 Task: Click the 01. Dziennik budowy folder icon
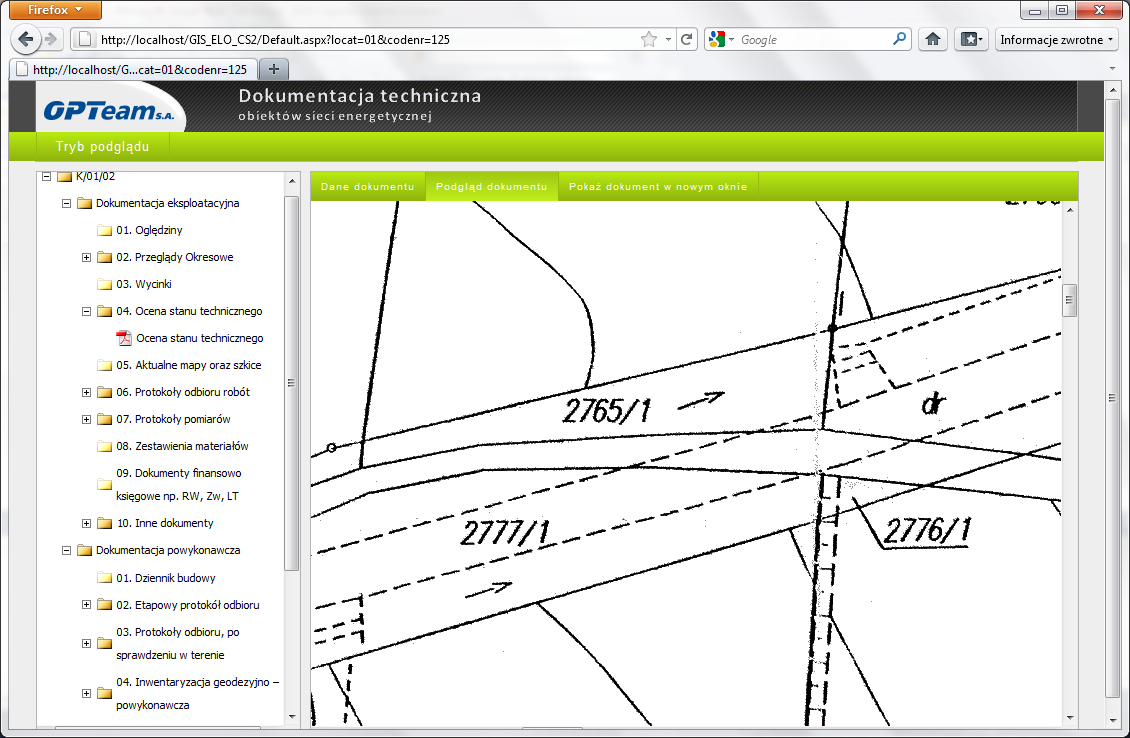point(104,578)
